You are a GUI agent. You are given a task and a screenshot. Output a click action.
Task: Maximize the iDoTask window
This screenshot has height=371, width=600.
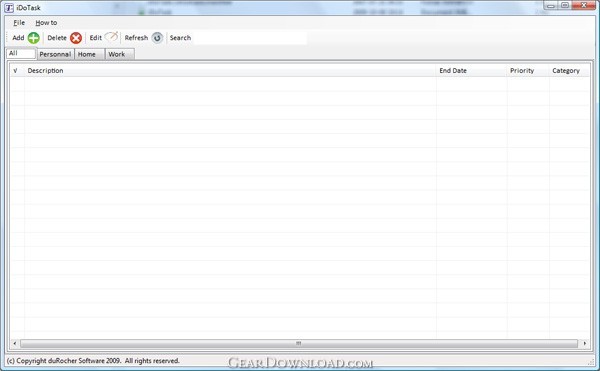click(x=565, y=5)
